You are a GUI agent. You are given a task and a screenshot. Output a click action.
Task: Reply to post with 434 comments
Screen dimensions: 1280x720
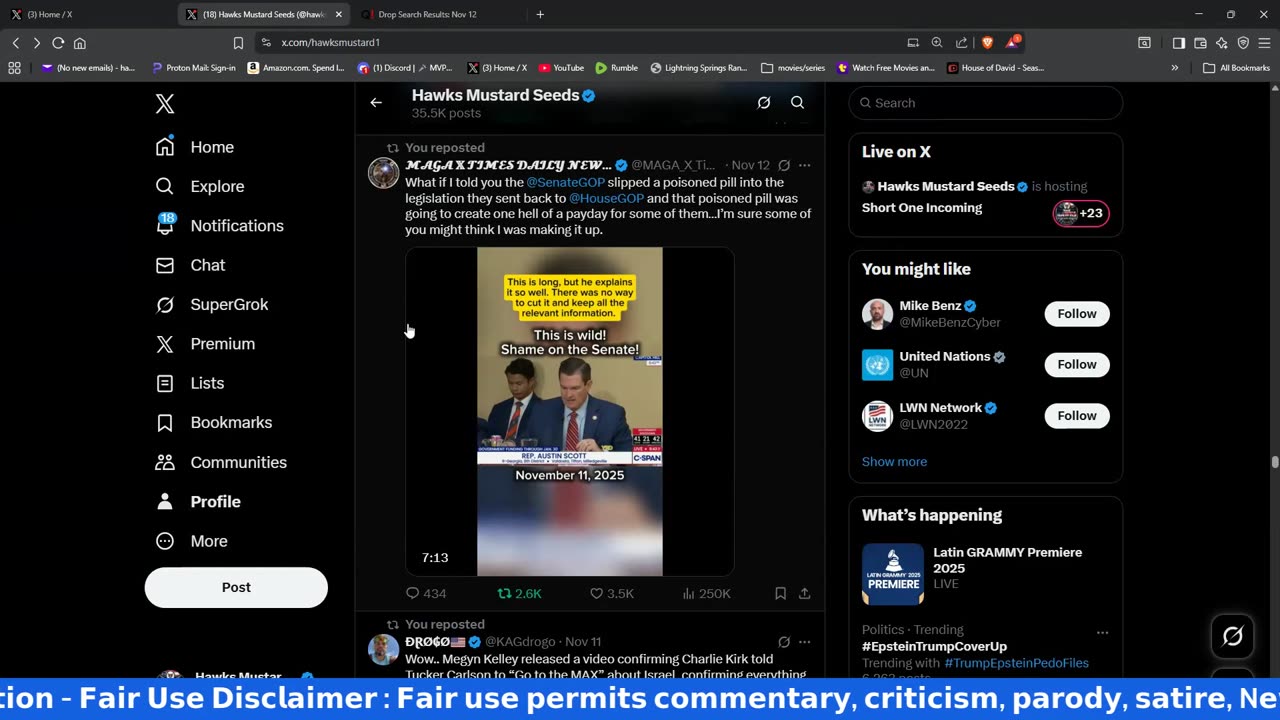pos(426,593)
